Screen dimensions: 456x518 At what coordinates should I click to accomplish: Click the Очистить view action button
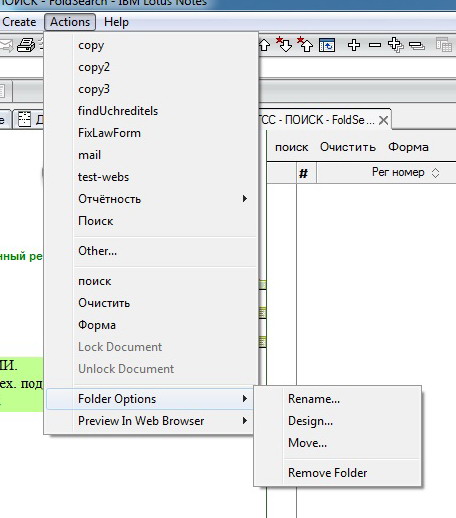(x=348, y=147)
